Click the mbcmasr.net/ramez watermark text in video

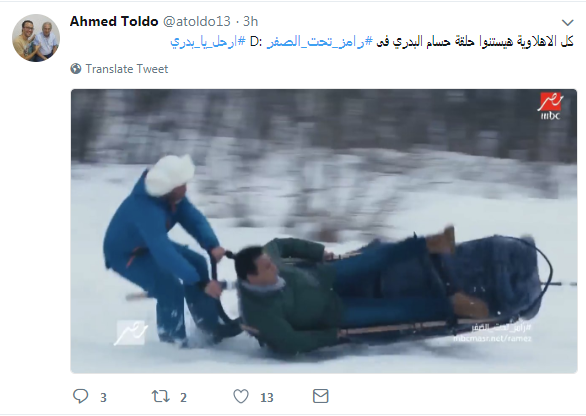[492, 338]
